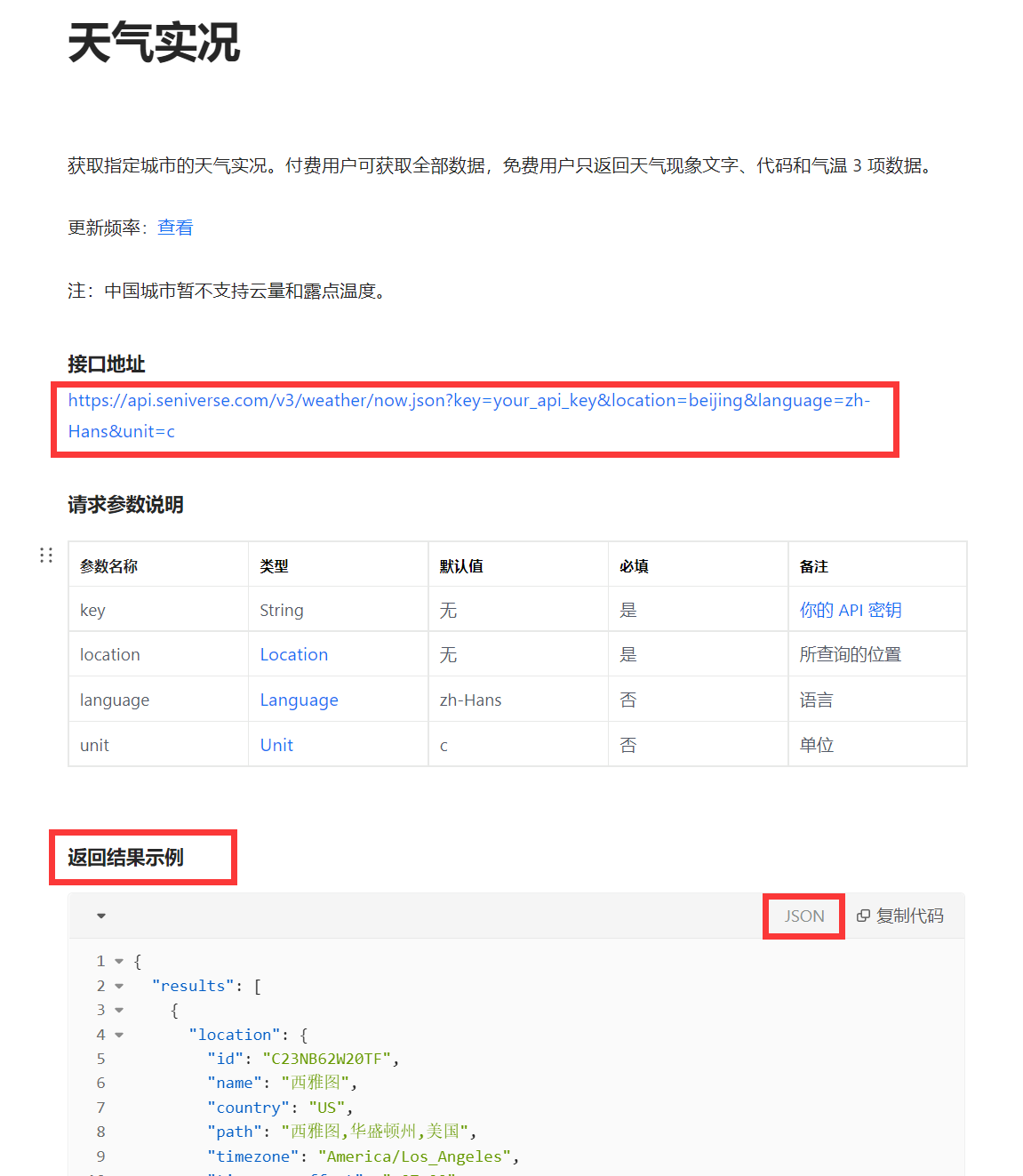Fold code line 3 arrow

point(119,1011)
